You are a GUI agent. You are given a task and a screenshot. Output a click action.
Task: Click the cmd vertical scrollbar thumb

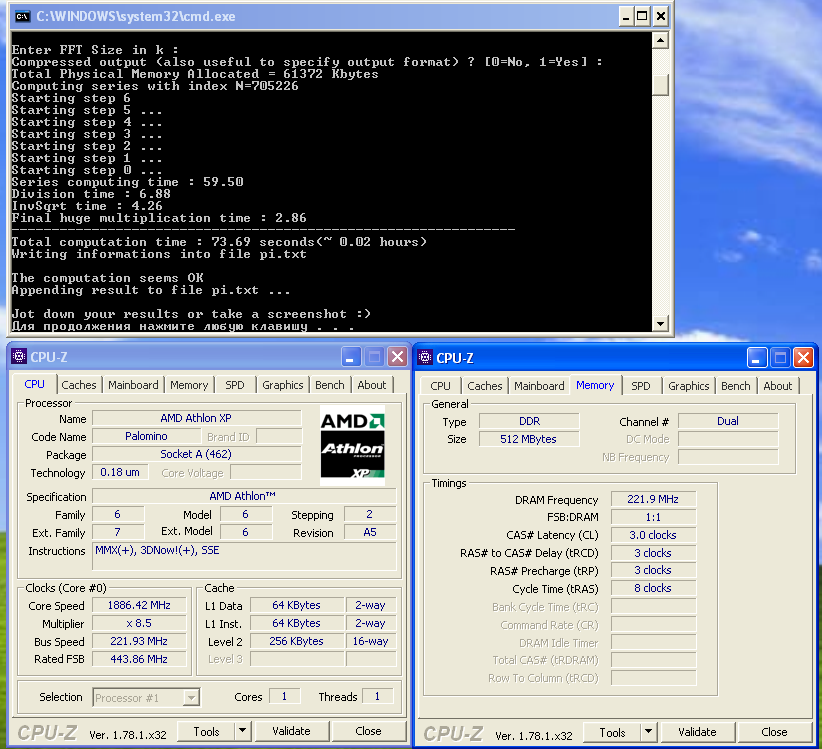pos(661,84)
